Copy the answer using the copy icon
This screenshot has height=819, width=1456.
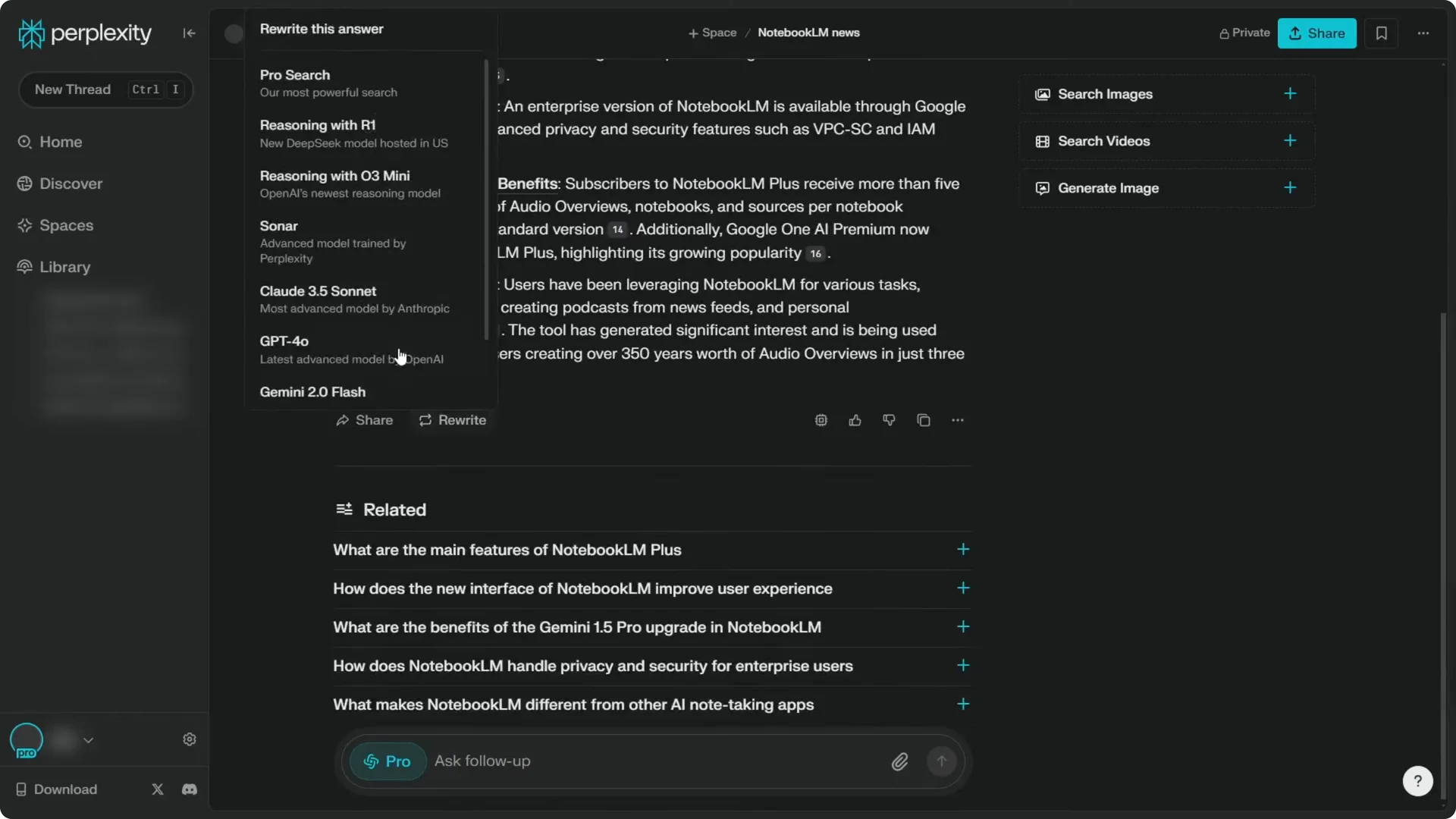point(924,420)
